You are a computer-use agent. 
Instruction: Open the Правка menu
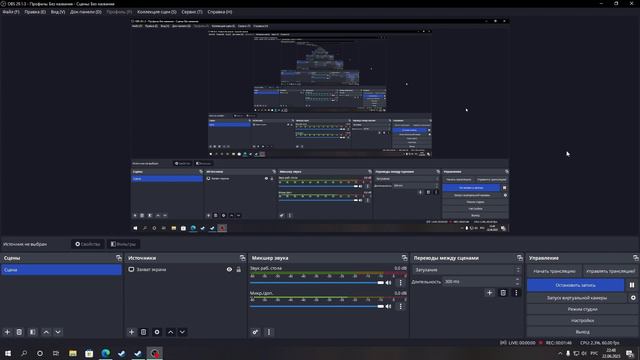[35, 12]
